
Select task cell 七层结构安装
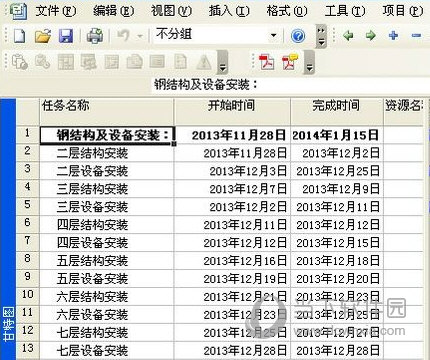(x=107, y=333)
